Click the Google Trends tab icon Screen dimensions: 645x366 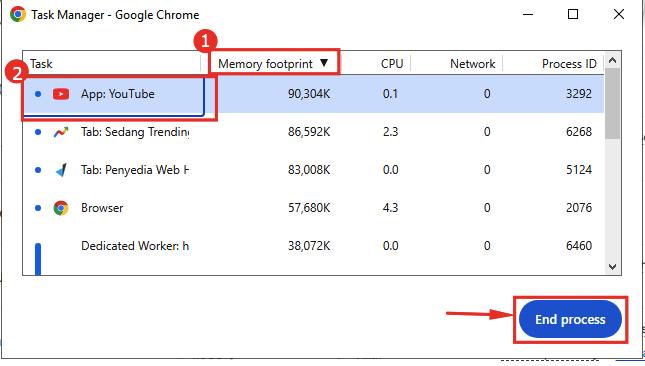[x=61, y=132]
